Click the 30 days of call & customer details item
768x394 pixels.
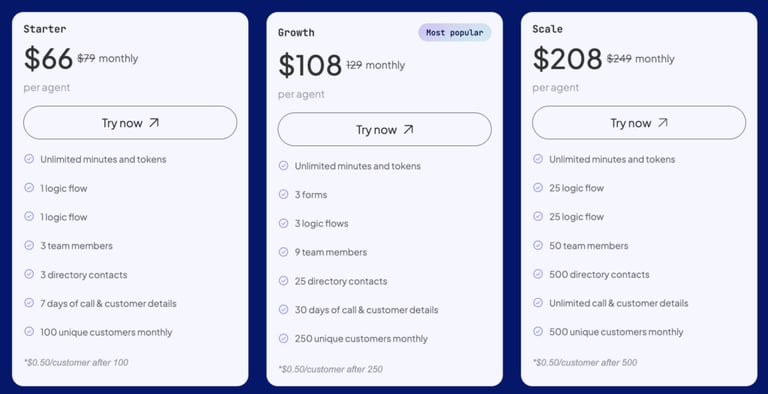(366, 310)
